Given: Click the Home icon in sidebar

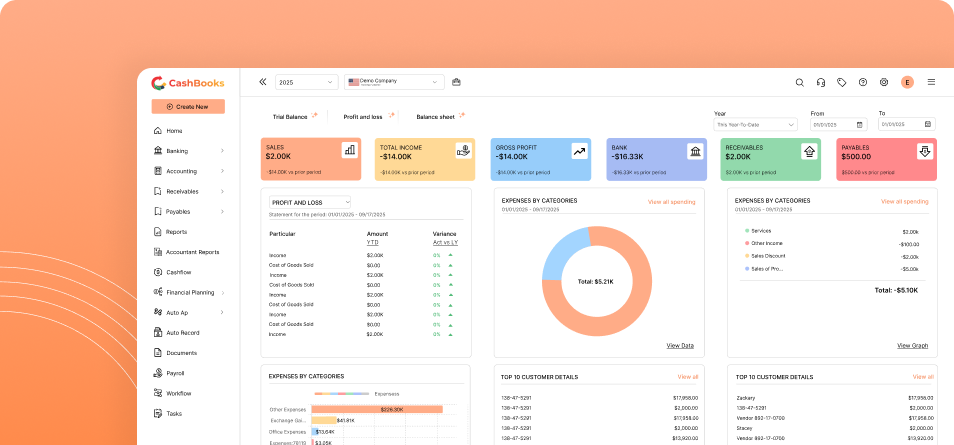Looking at the screenshot, I should coord(158,131).
